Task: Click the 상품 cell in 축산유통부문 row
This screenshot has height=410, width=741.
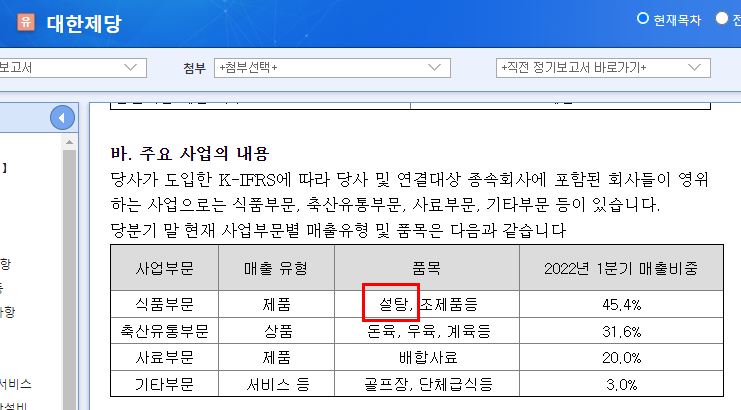Action: click(x=276, y=331)
